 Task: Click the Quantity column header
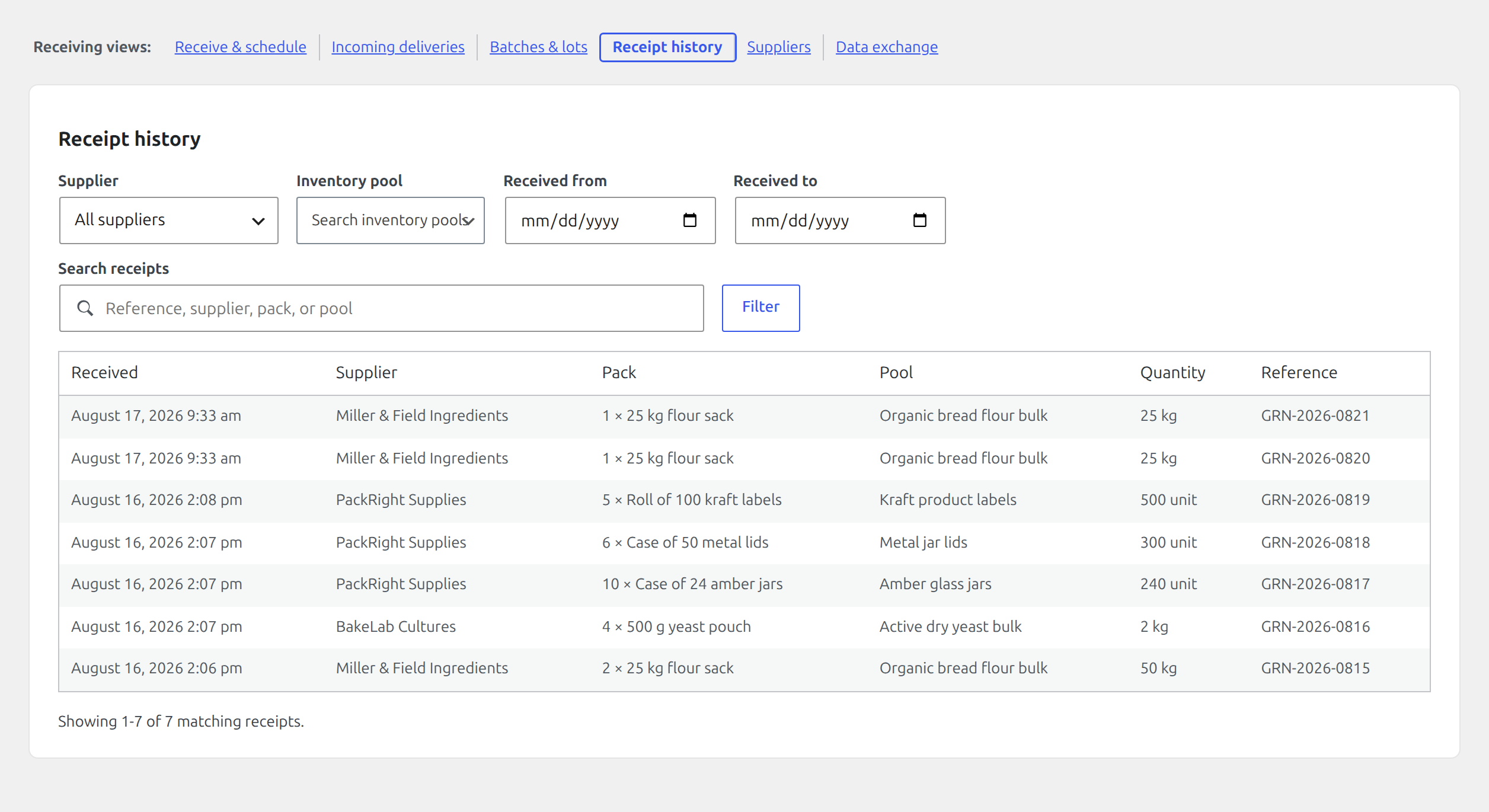1172,373
